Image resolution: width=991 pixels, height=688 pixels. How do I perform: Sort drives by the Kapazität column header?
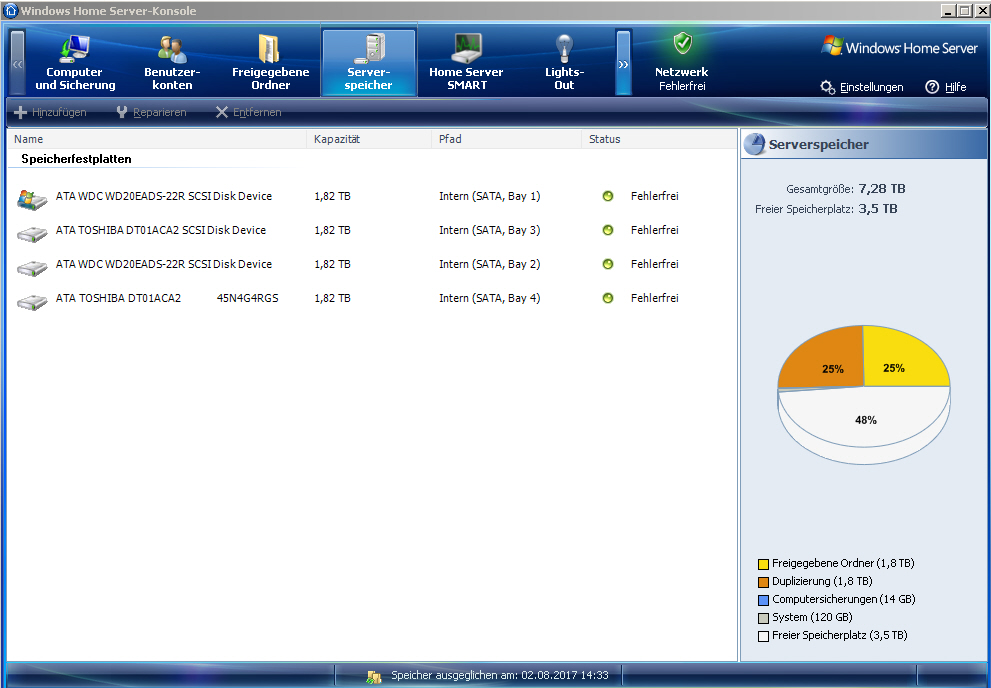pos(336,139)
